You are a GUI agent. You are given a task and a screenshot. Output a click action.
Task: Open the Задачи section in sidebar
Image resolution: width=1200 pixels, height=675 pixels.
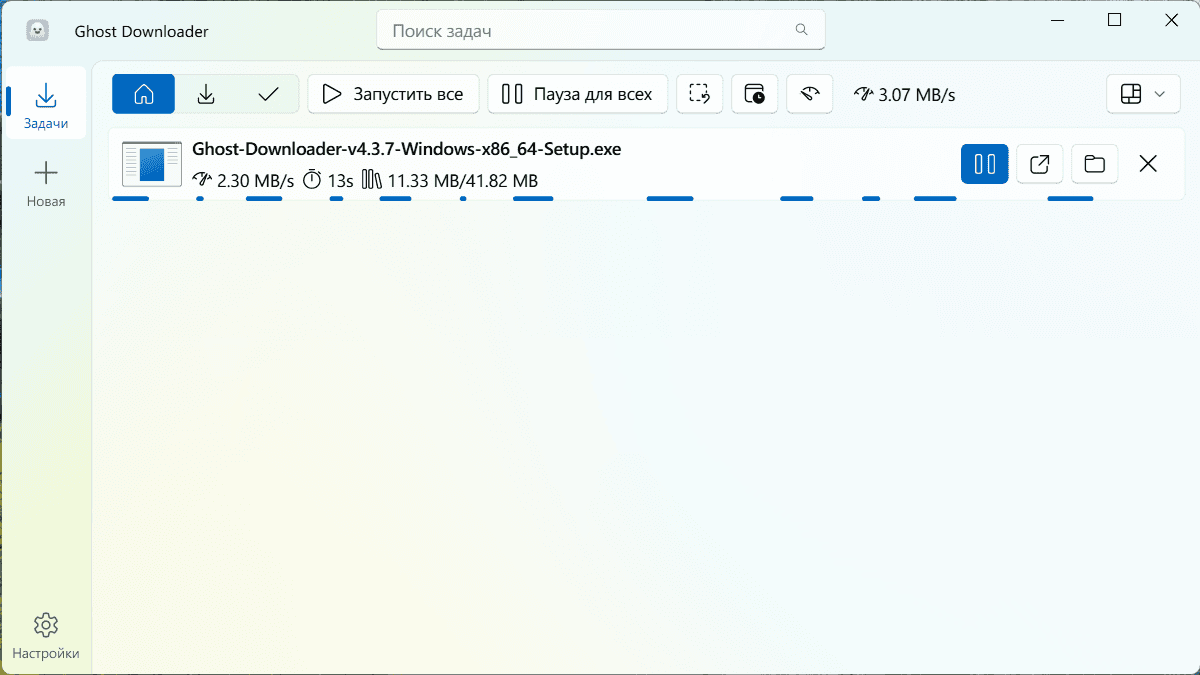pyautogui.click(x=45, y=104)
